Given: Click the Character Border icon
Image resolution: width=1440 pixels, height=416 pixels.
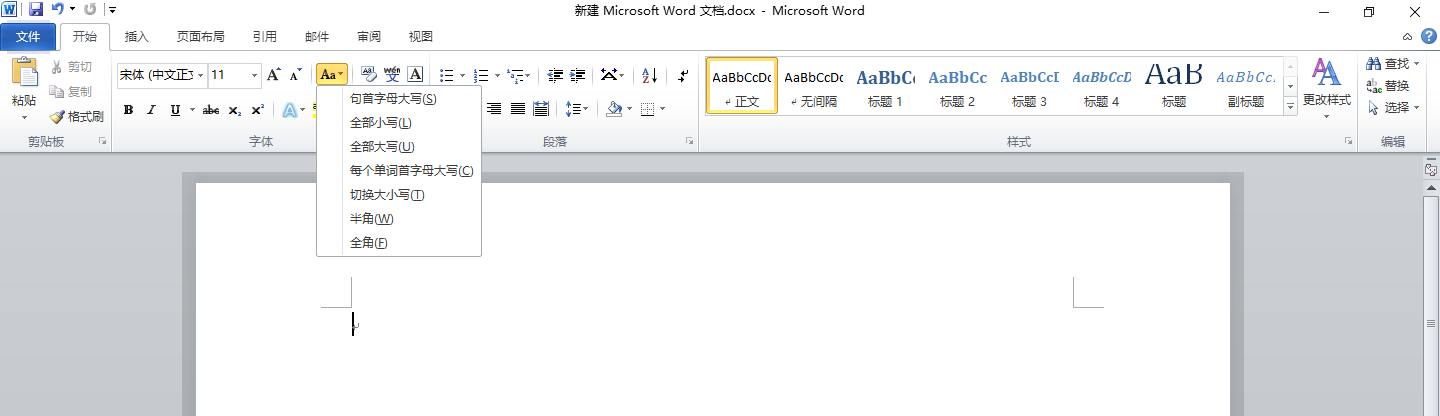Looking at the screenshot, I should (415, 75).
